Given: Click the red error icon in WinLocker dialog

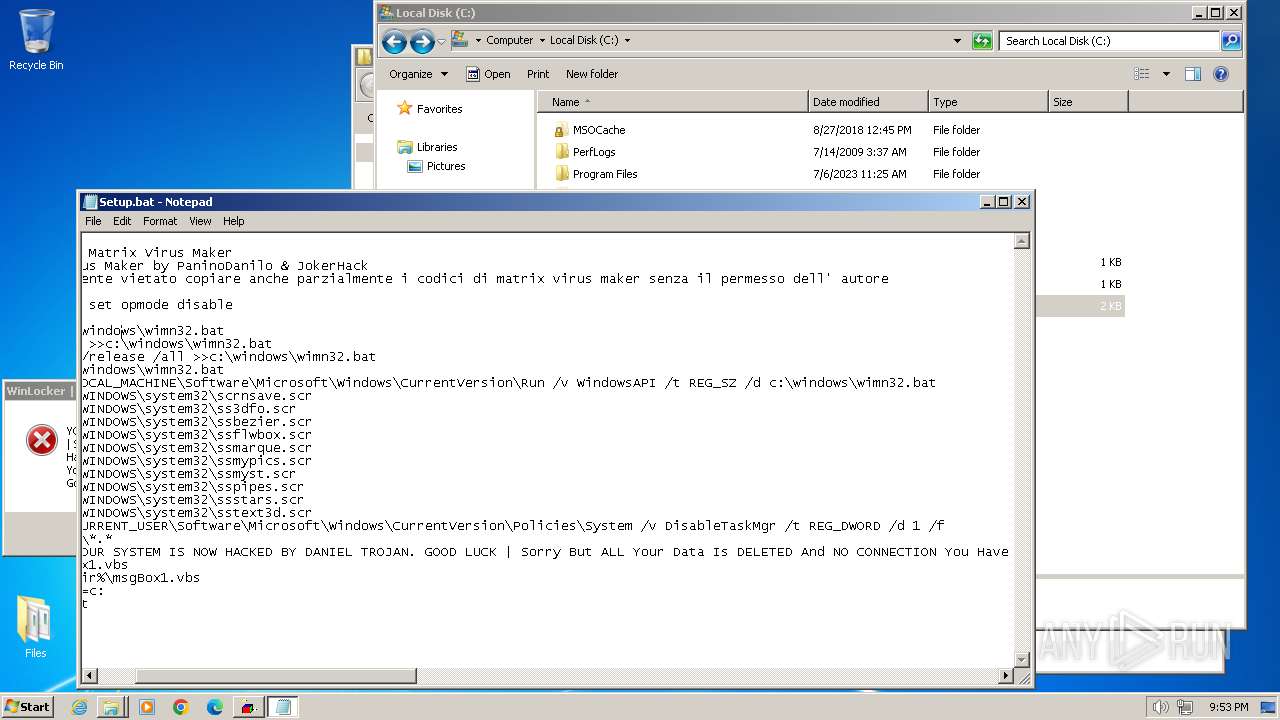Looking at the screenshot, I should pos(41,440).
